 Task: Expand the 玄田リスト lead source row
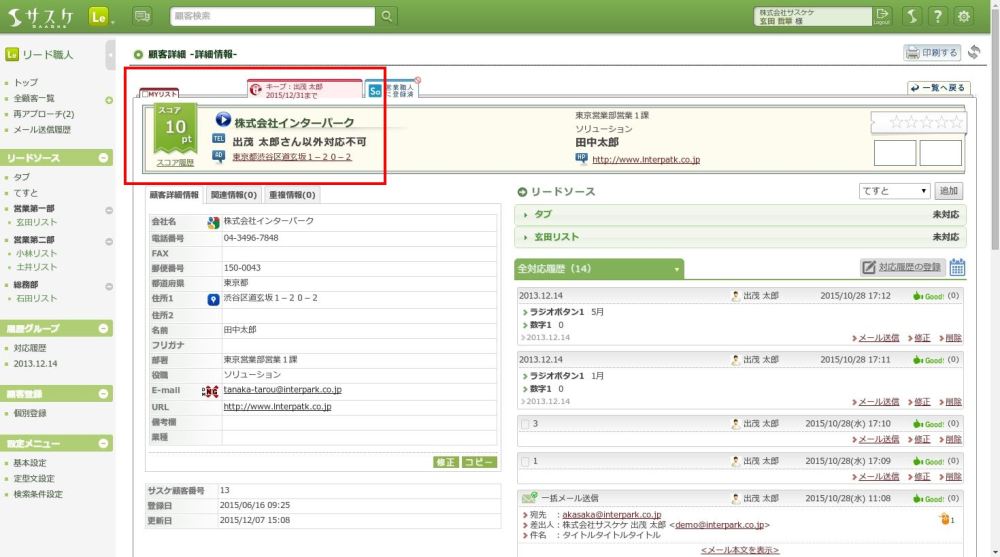(x=740, y=237)
